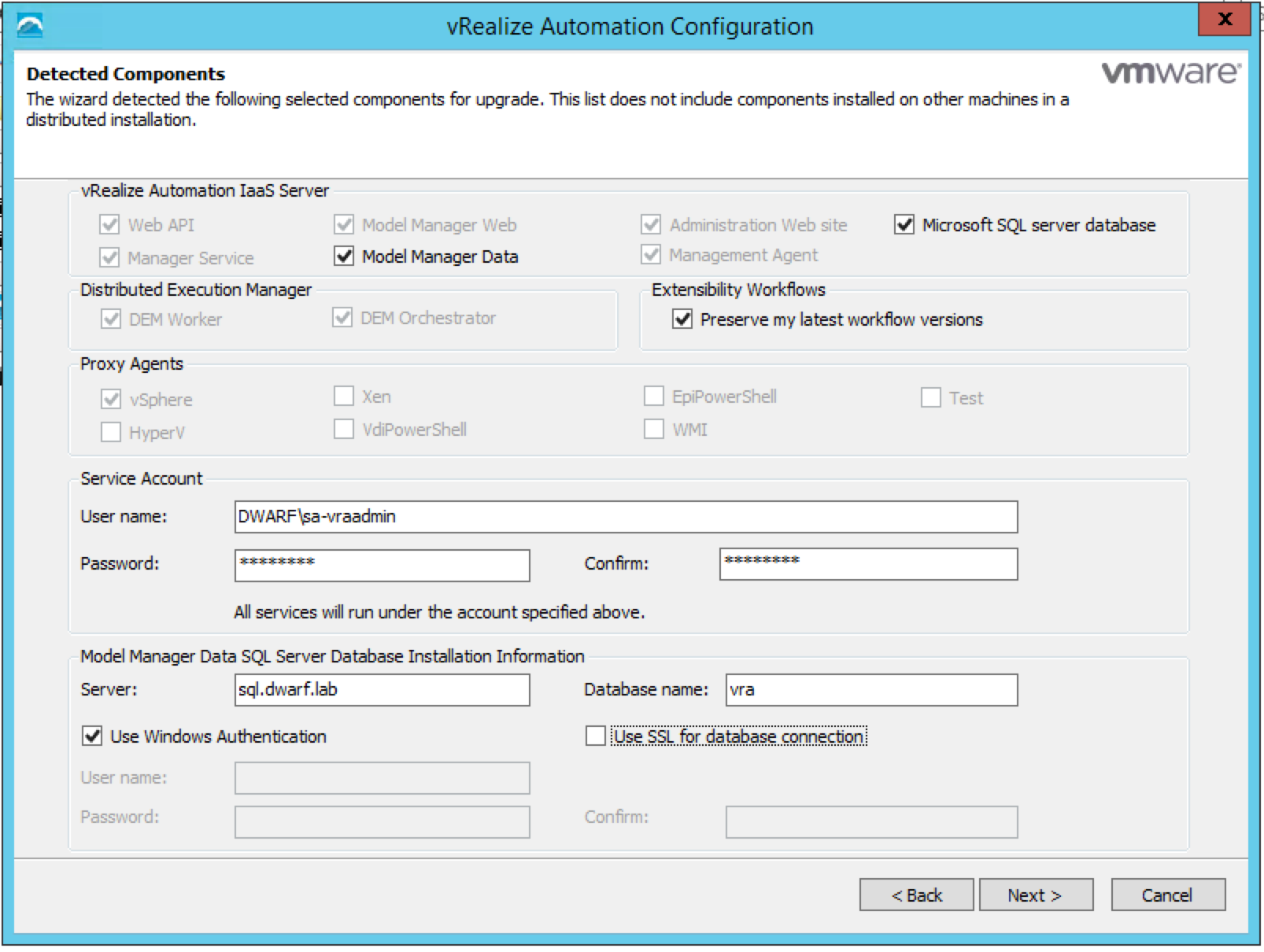Click the Model Manager Data SQL Server group label
This screenshot has height=952, width=1264.
click(x=332, y=656)
